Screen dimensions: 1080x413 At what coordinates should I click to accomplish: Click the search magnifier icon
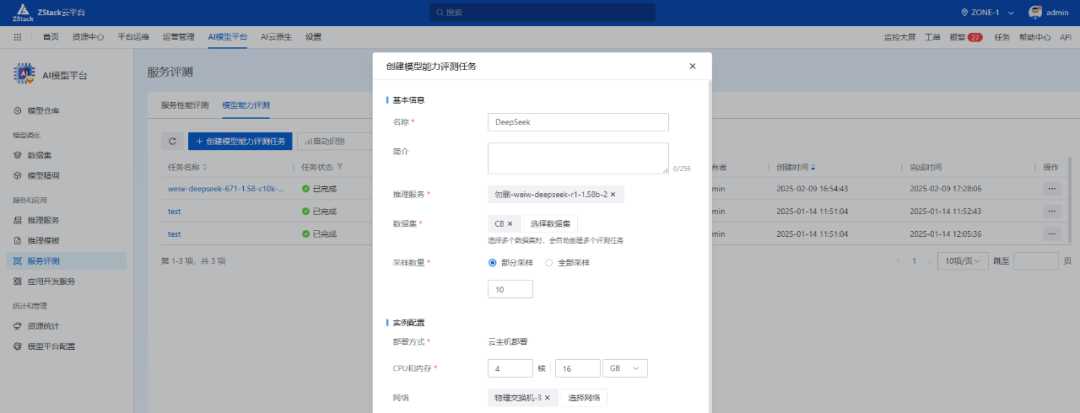click(x=440, y=12)
